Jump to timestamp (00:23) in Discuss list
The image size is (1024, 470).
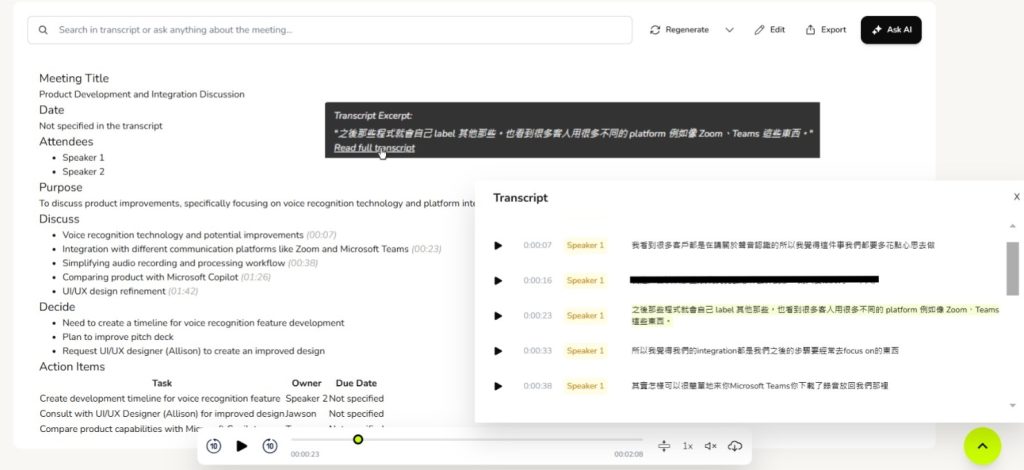pyautogui.click(x=426, y=249)
